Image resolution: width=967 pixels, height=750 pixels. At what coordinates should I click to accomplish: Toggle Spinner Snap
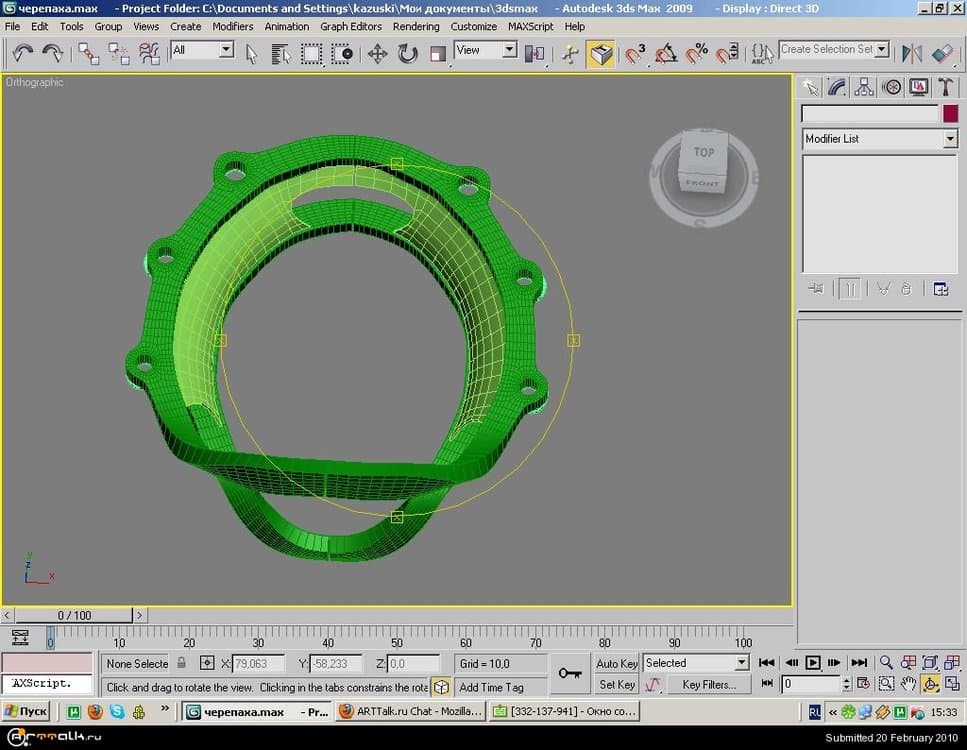point(727,54)
